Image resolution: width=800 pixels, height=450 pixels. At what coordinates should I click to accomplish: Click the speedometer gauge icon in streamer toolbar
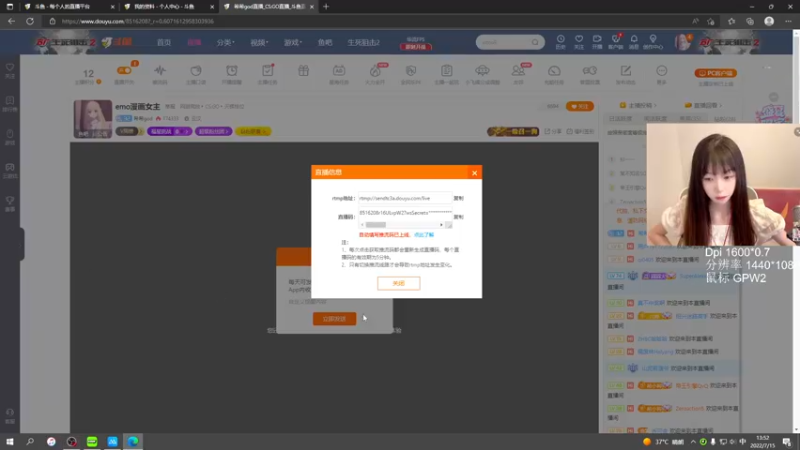point(554,73)
